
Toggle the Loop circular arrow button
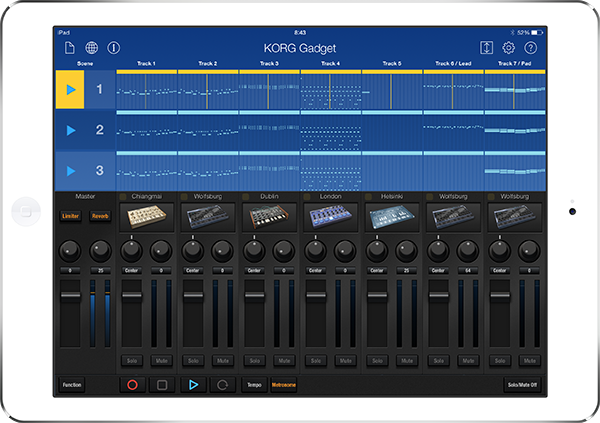tap(223, 385)
